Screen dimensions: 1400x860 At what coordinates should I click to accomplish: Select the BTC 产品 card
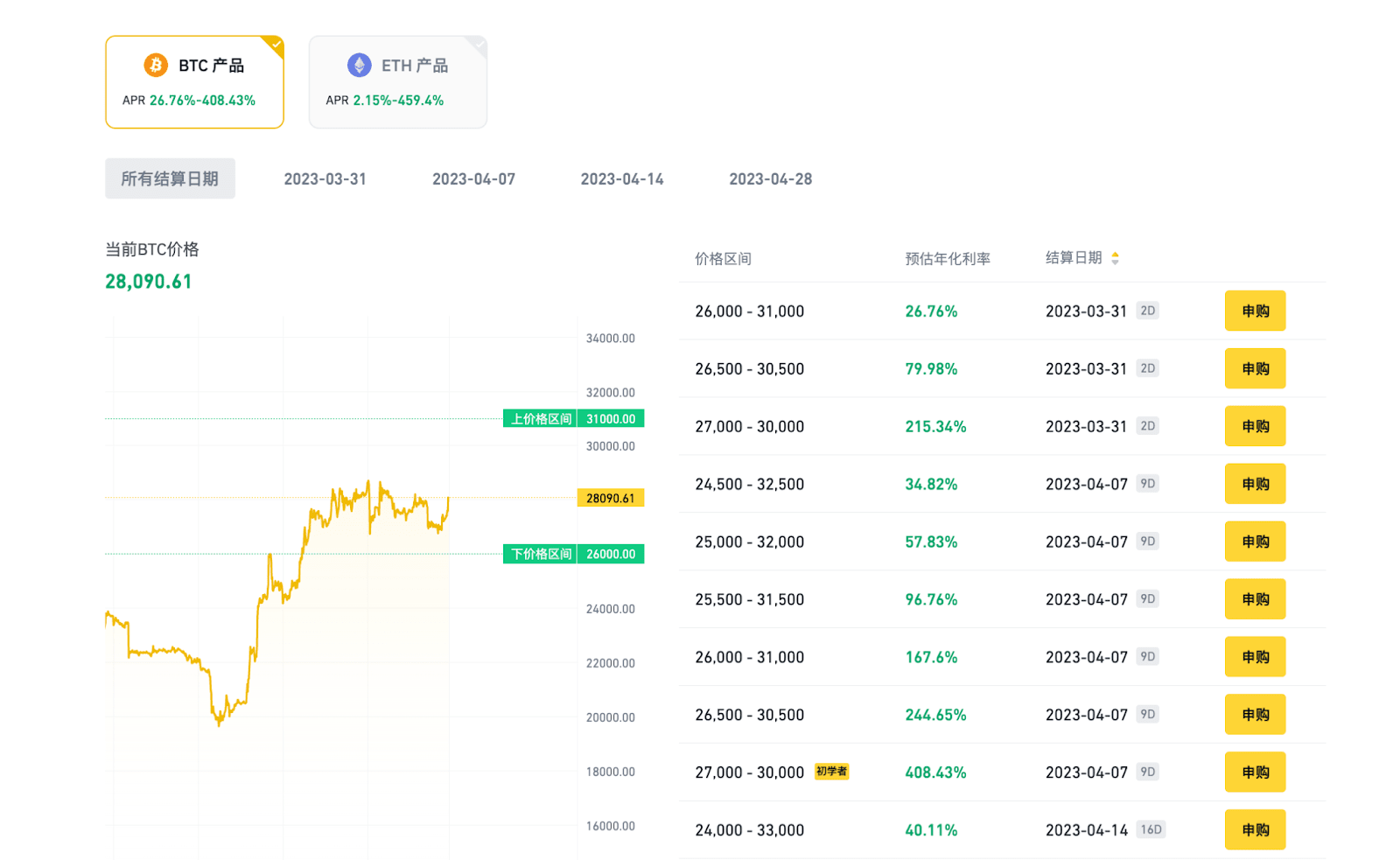194,82
